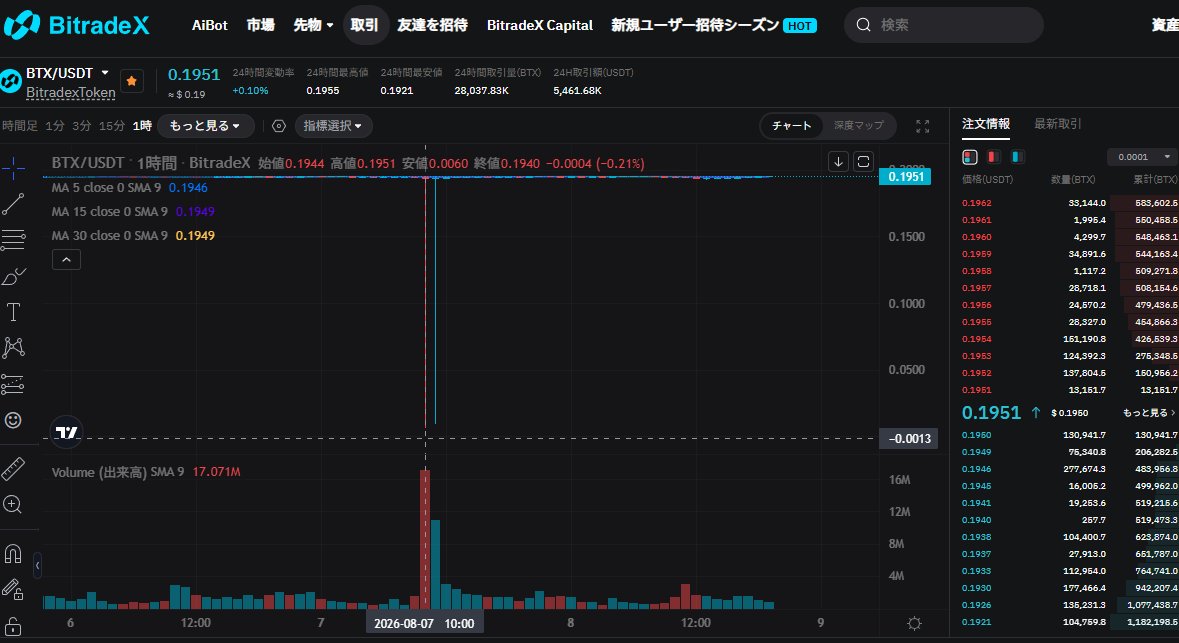Click the Volume (出来高) indicator legend
The image size is (1179, 643).
click(x=146, y=472)
